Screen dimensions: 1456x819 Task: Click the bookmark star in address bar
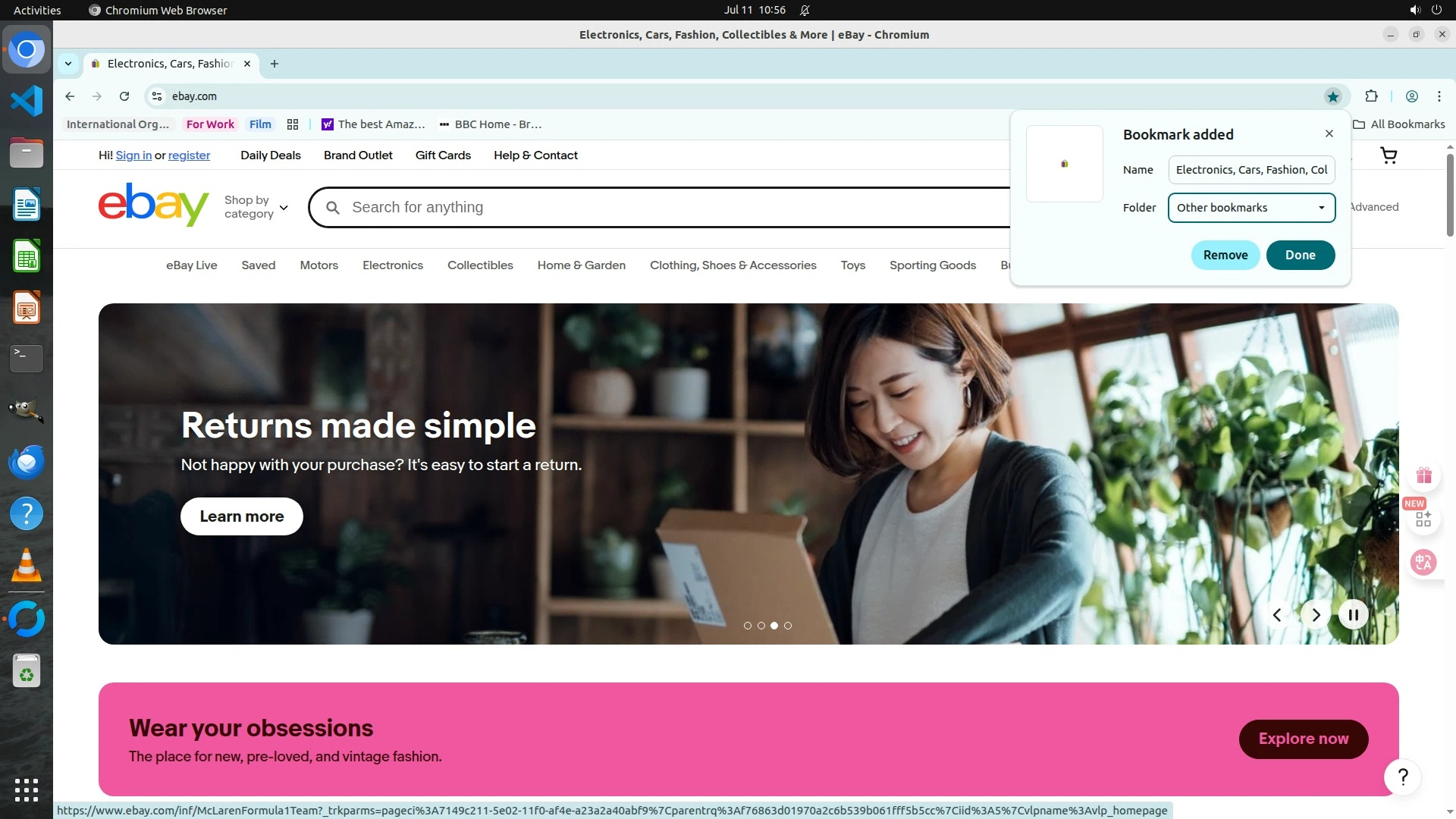tap(1332, 96)
